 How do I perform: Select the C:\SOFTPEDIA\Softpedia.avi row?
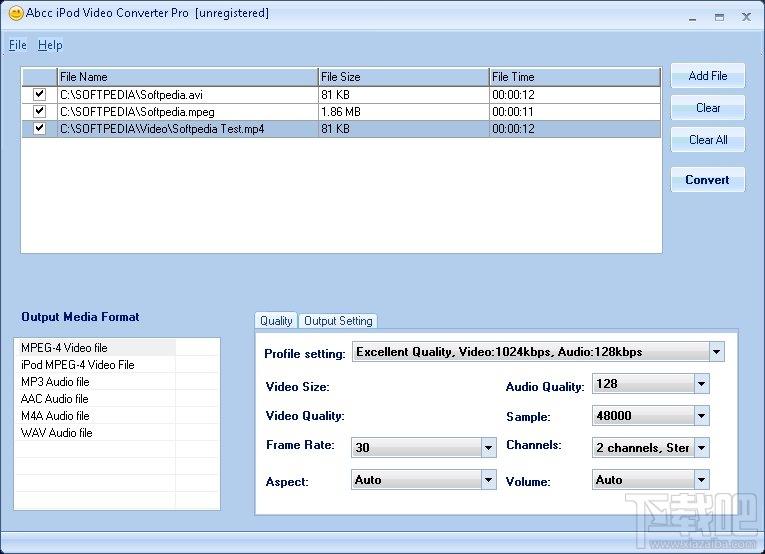(x=341, y=95)
